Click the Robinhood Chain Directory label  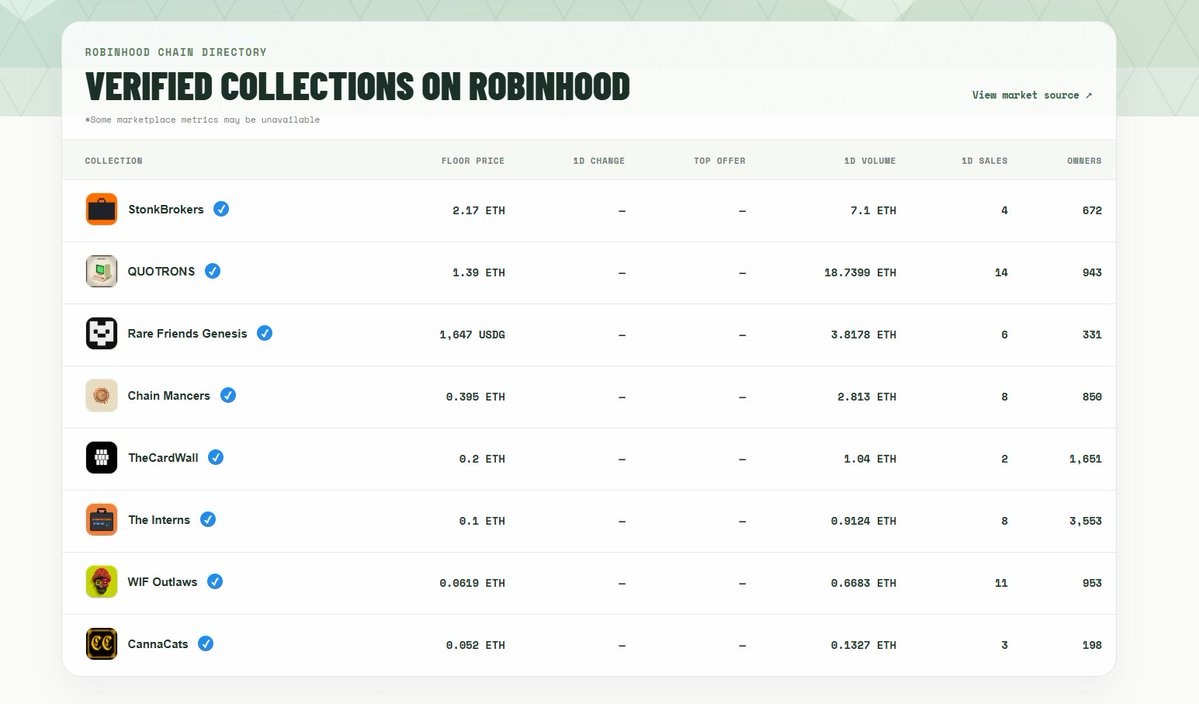pos(176,52)
